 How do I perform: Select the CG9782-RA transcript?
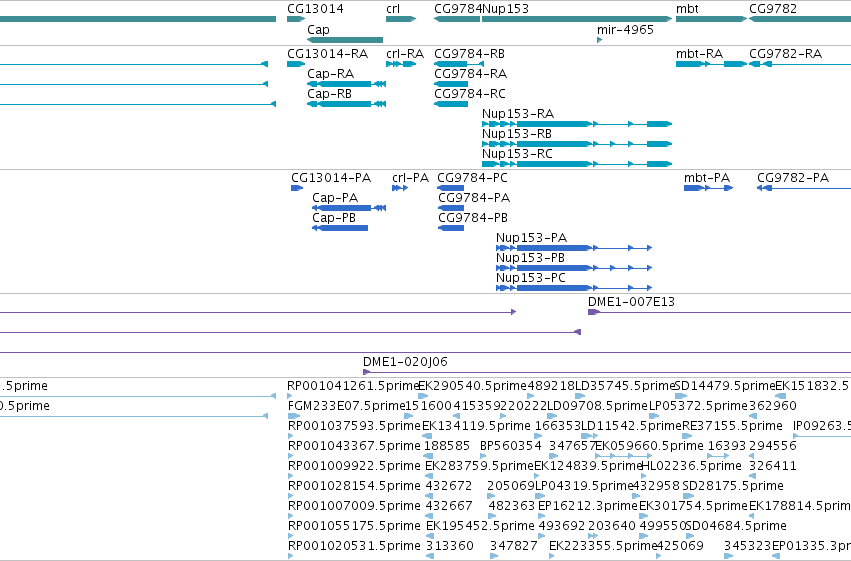click(x=800, y=64)
